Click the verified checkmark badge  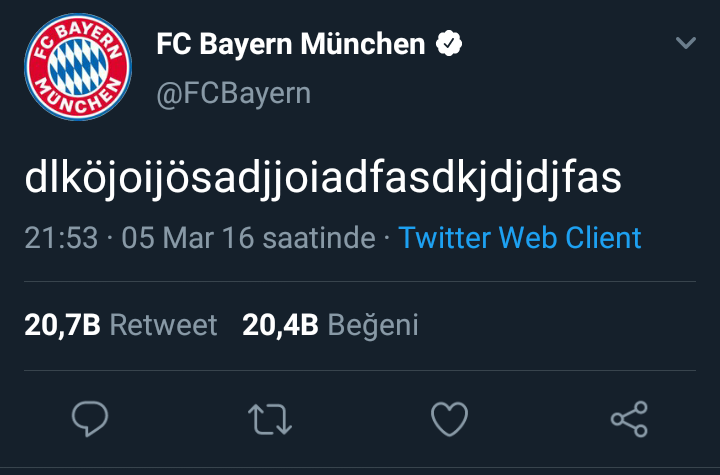coord(447,44)
